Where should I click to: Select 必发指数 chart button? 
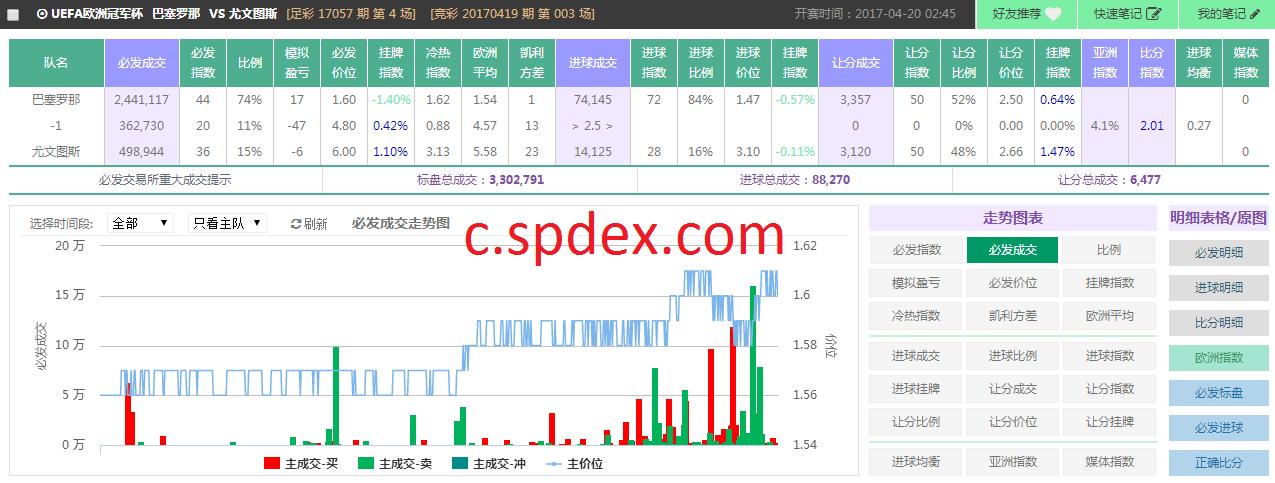(x=916, y=250)
